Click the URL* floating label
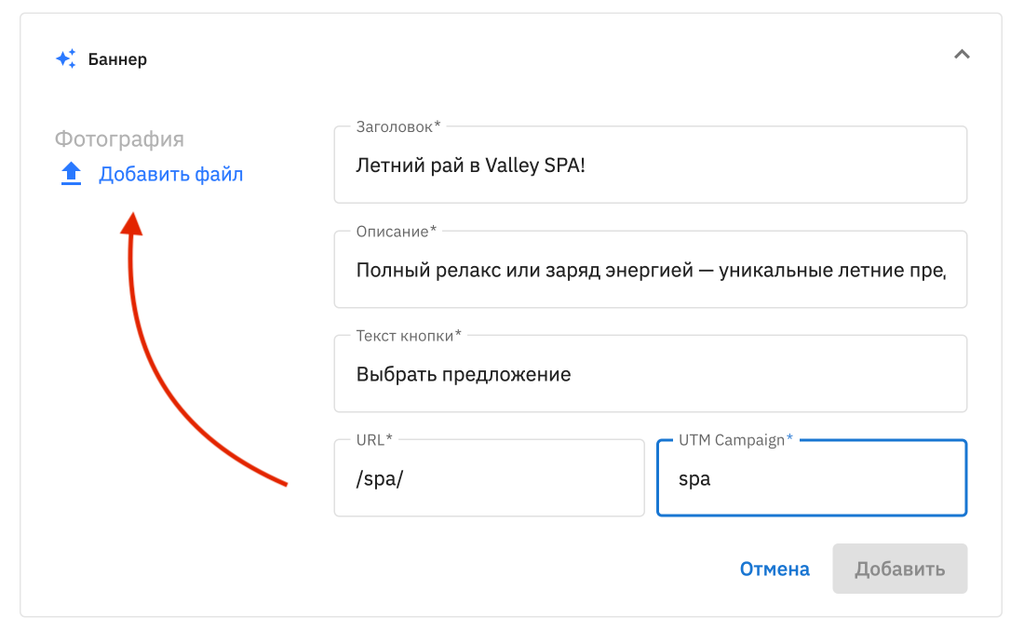This screenshot has width=1024, height=628. 375,440
